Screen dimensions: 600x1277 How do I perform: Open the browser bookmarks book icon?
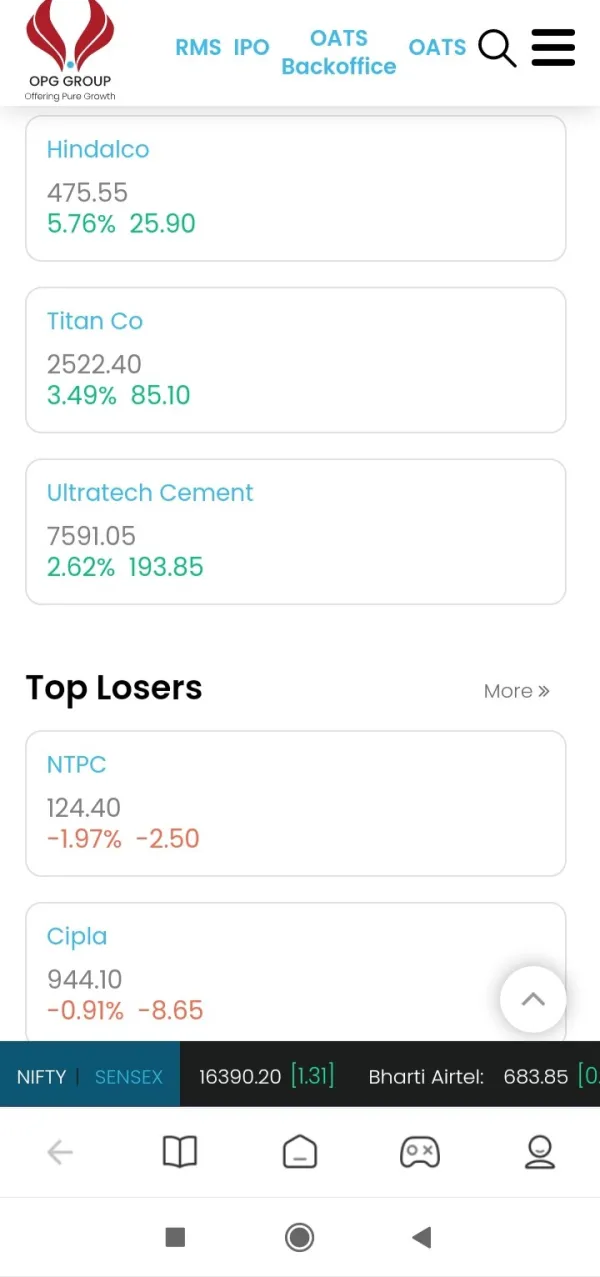click(180, 1153)
